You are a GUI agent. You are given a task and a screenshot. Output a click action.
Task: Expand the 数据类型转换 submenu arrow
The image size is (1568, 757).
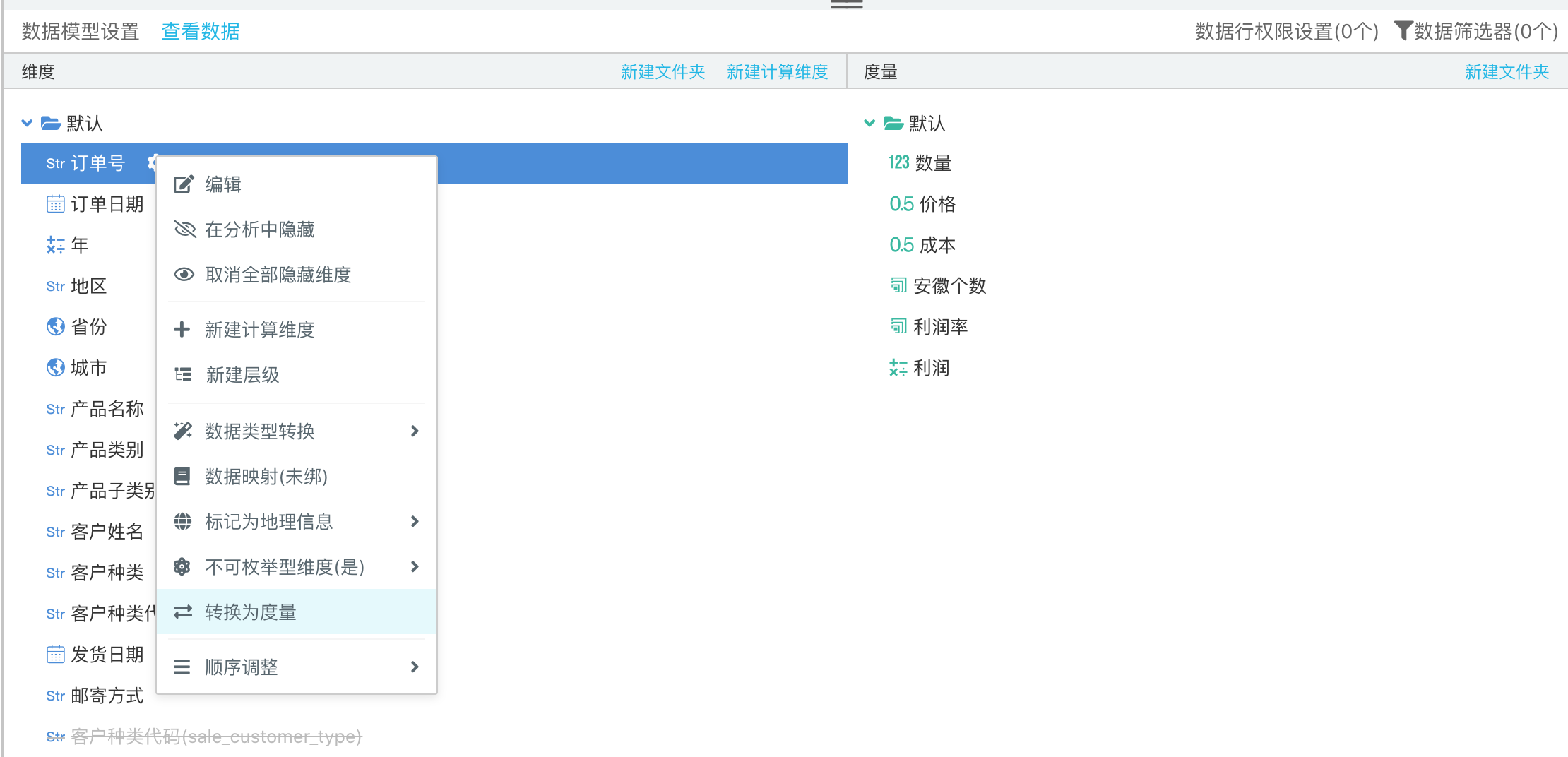click(x=415, y=431)
